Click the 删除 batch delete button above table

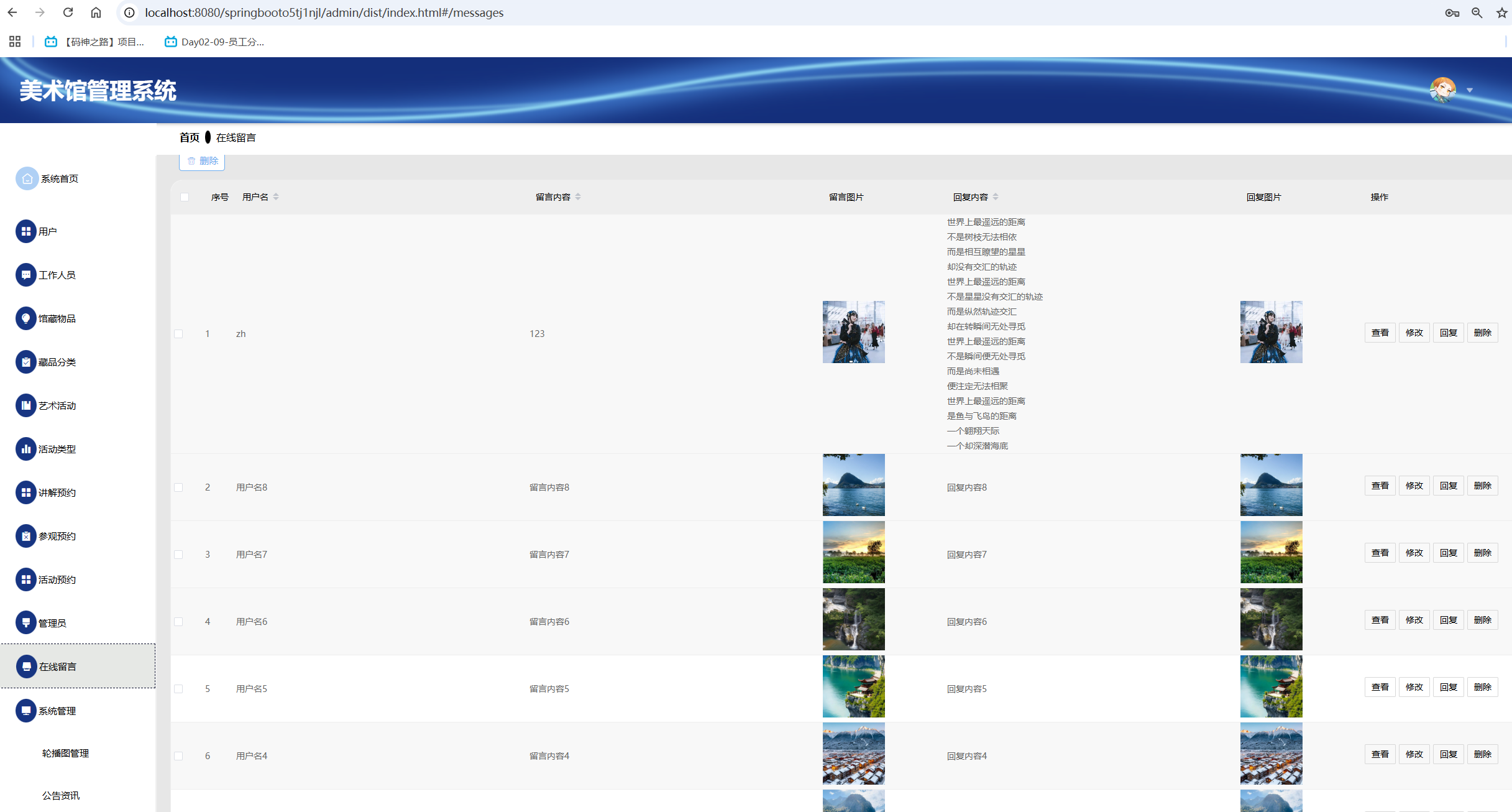(x=202, y=161)
